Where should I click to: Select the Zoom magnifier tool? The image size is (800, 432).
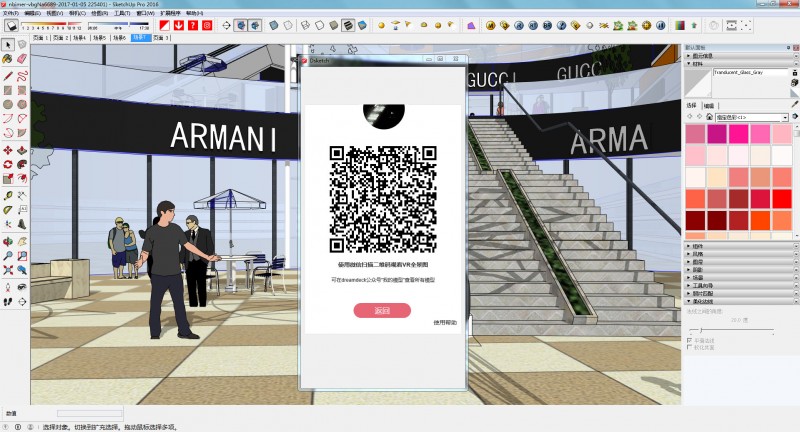click(8, 256)
